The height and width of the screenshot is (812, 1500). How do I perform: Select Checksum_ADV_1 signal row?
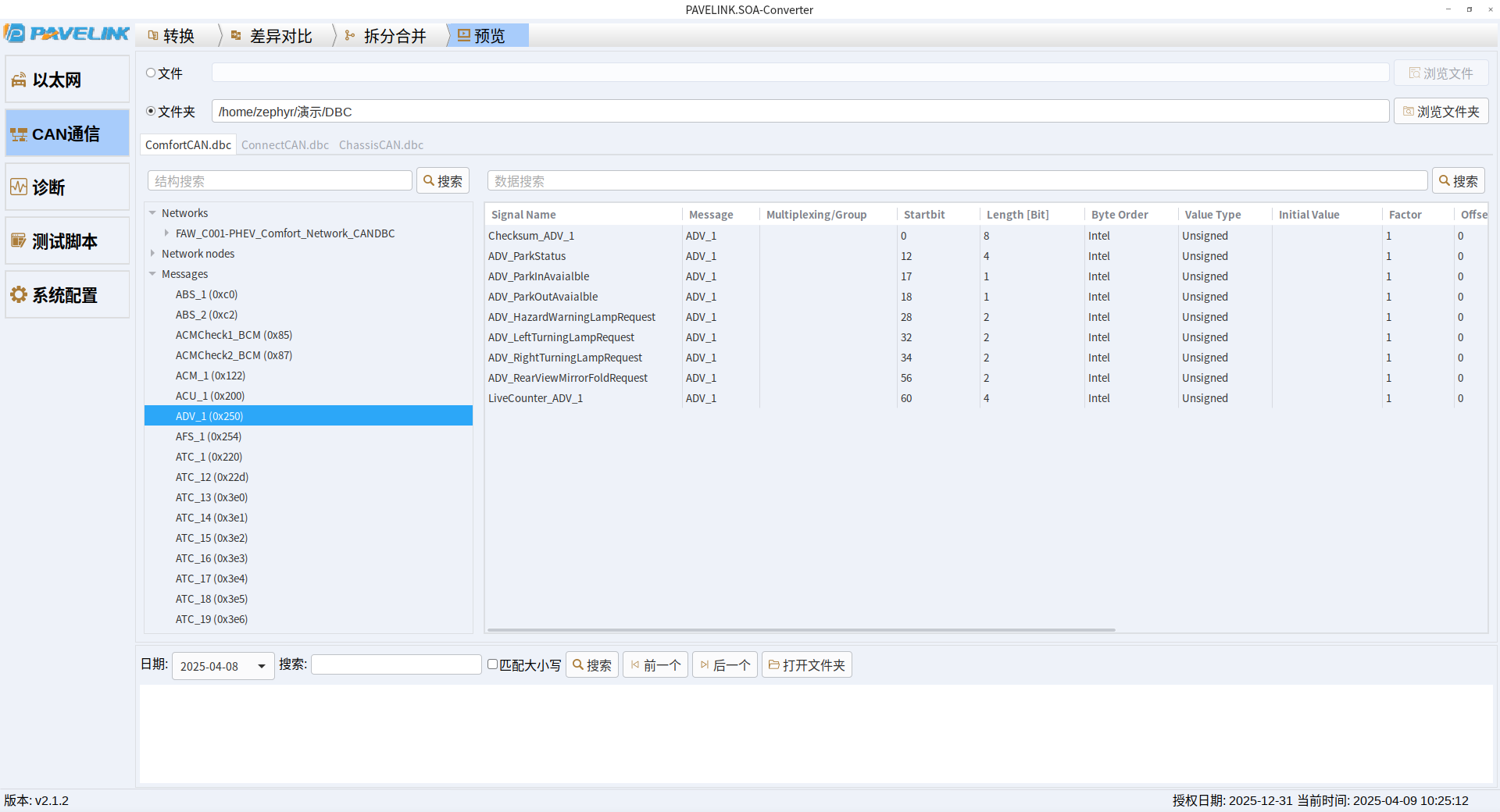986,236
